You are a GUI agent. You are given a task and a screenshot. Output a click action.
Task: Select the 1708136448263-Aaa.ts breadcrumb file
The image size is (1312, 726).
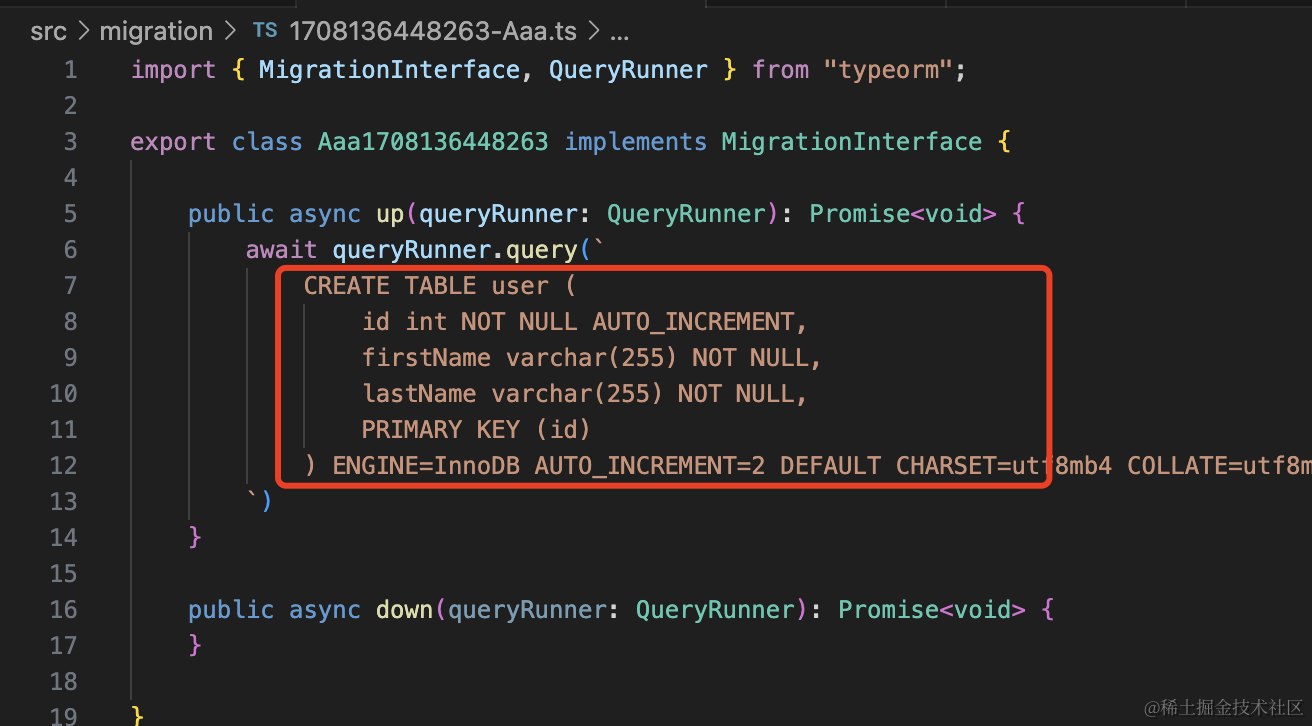pos(432,32)
